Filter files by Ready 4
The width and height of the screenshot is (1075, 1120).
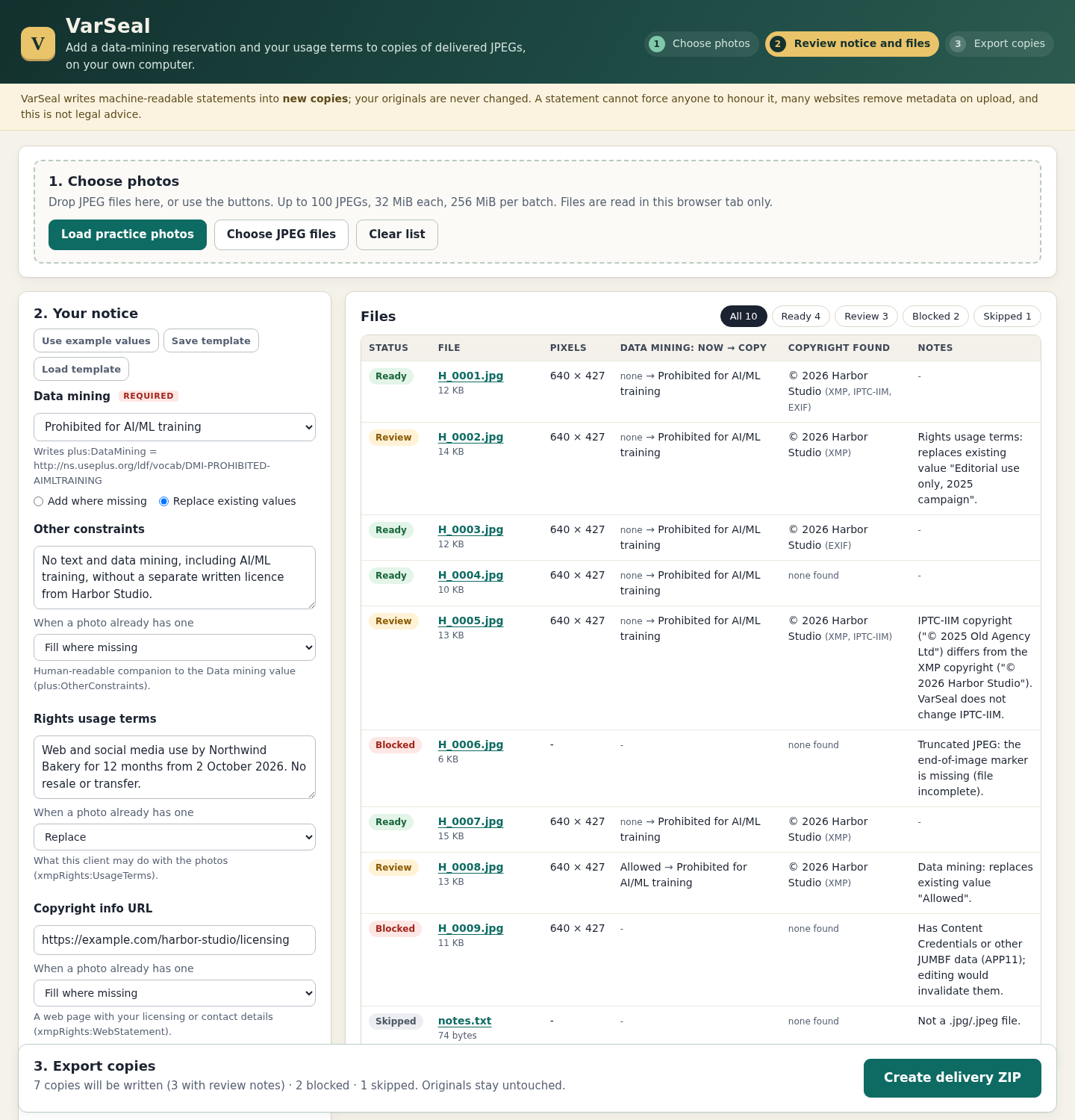click(801, 317)
